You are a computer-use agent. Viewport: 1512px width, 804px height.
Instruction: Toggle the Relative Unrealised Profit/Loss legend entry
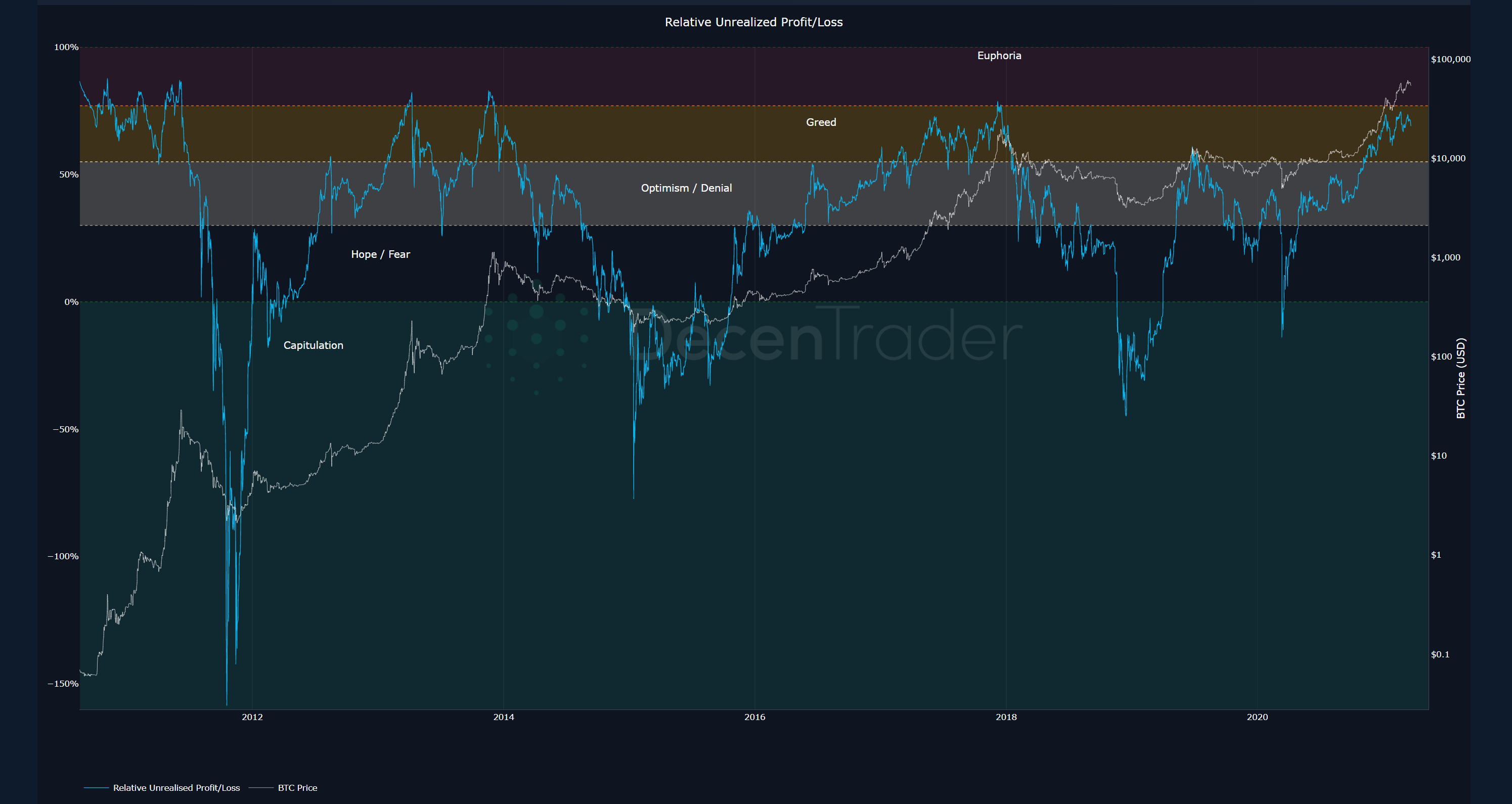pyautogui.click(x=176, y=788)
